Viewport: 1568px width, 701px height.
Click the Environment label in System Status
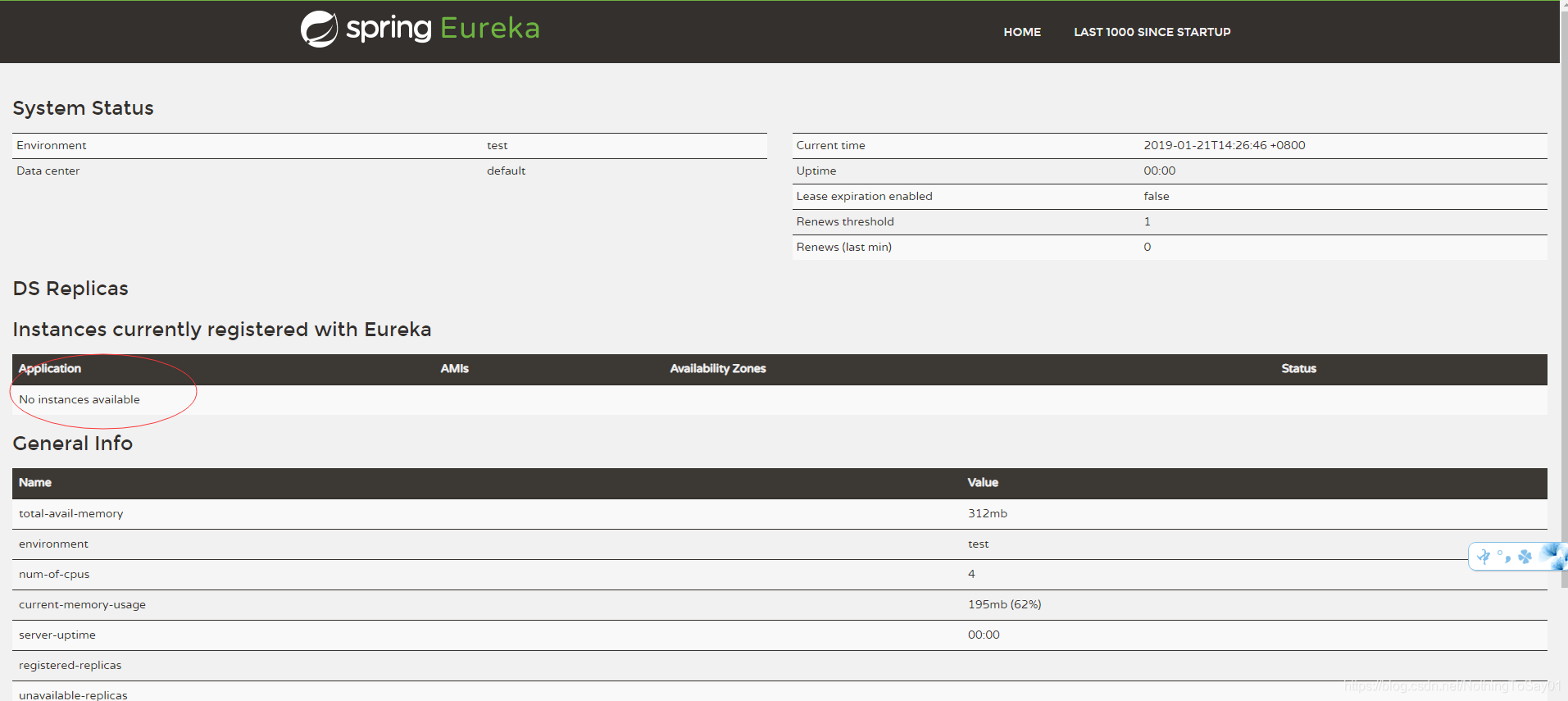tap(51, 145)
